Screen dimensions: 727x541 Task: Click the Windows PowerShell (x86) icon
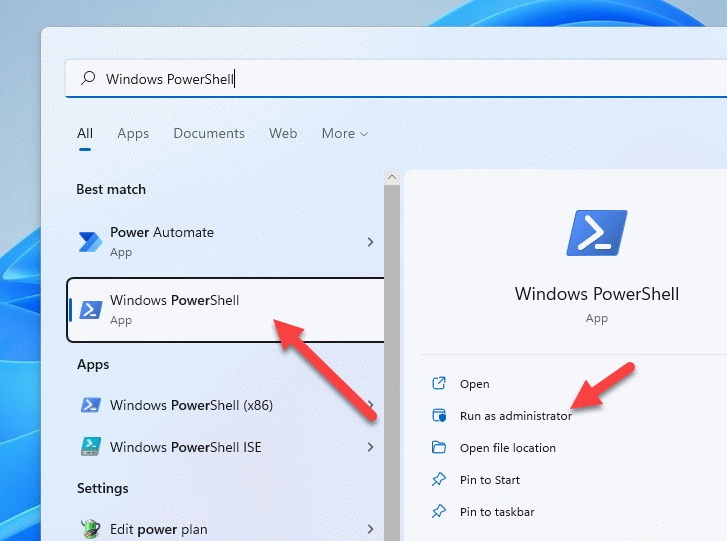click(x=91, y=405)
